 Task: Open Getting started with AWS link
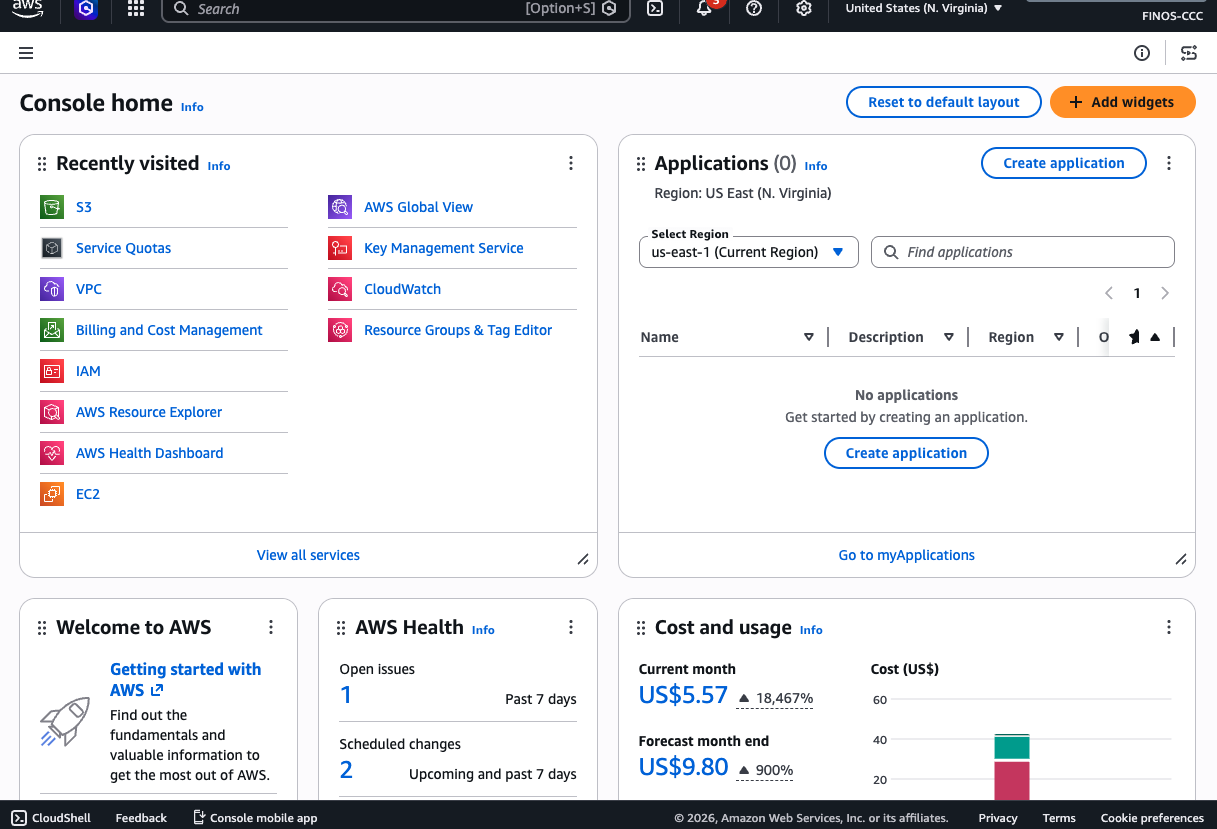coord(186,680)
